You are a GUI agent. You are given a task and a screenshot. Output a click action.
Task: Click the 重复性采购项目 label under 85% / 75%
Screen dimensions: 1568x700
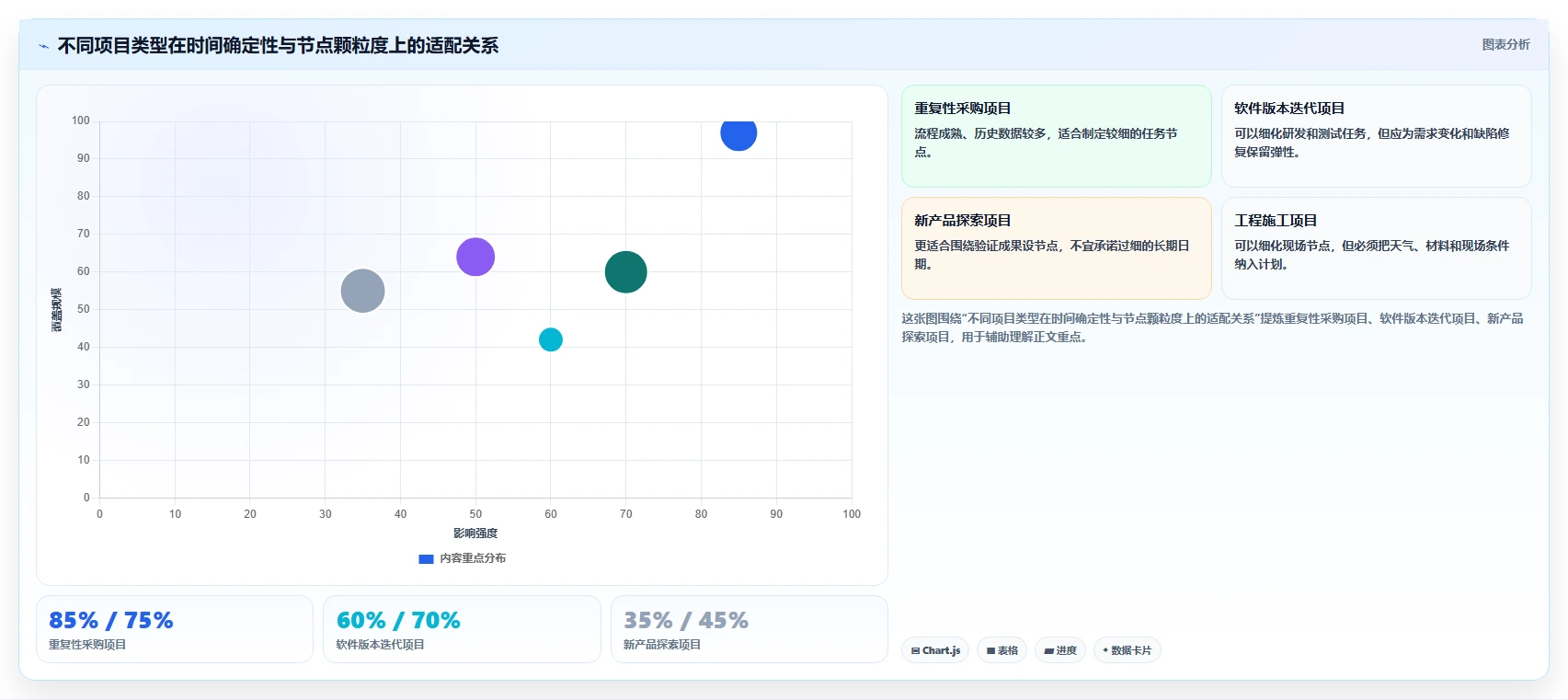(87, 645)
